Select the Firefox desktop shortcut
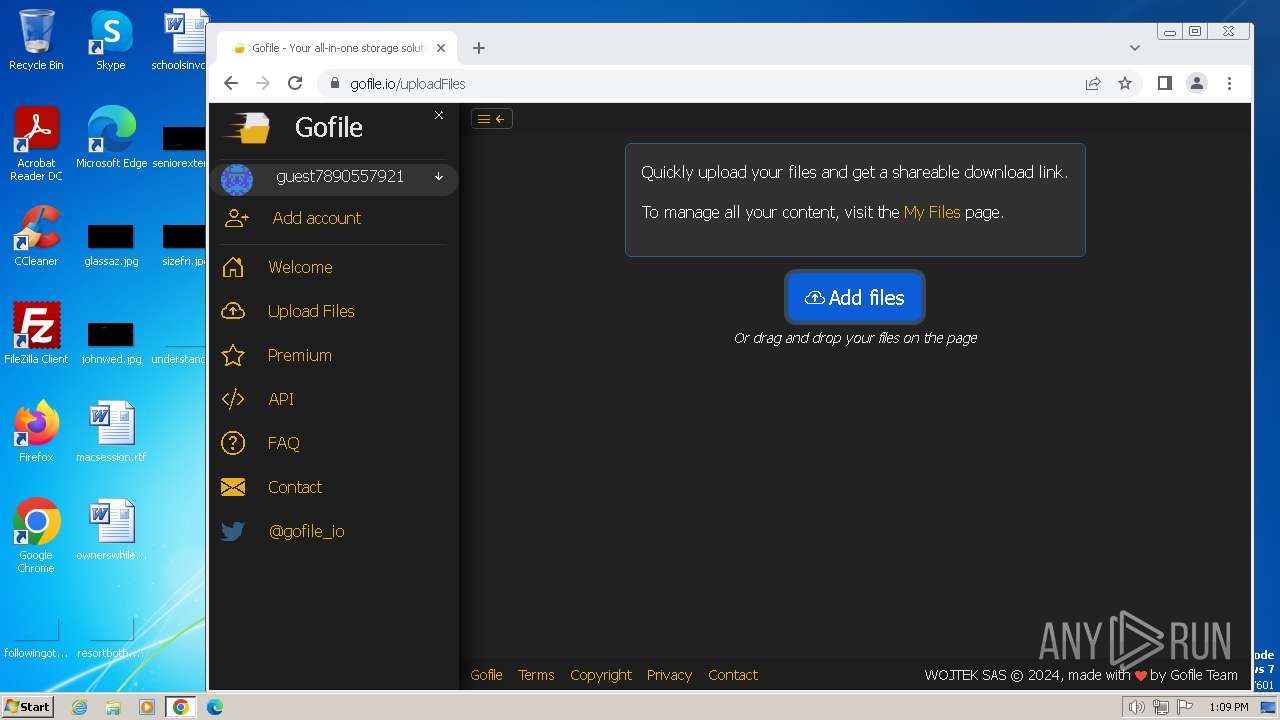This screenshot has width=1280, height=720. 36,431
